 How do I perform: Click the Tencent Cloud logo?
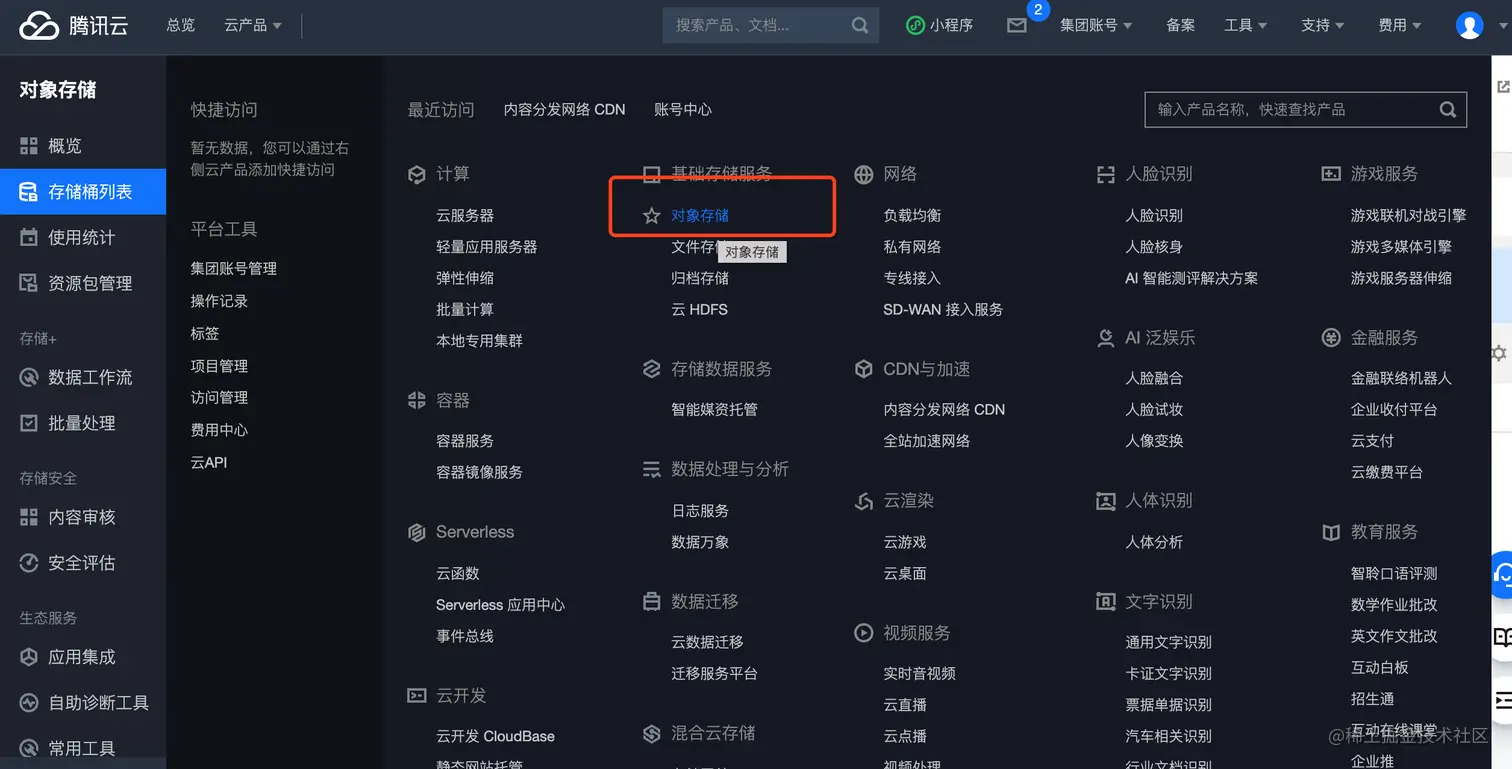click(73, 25)
